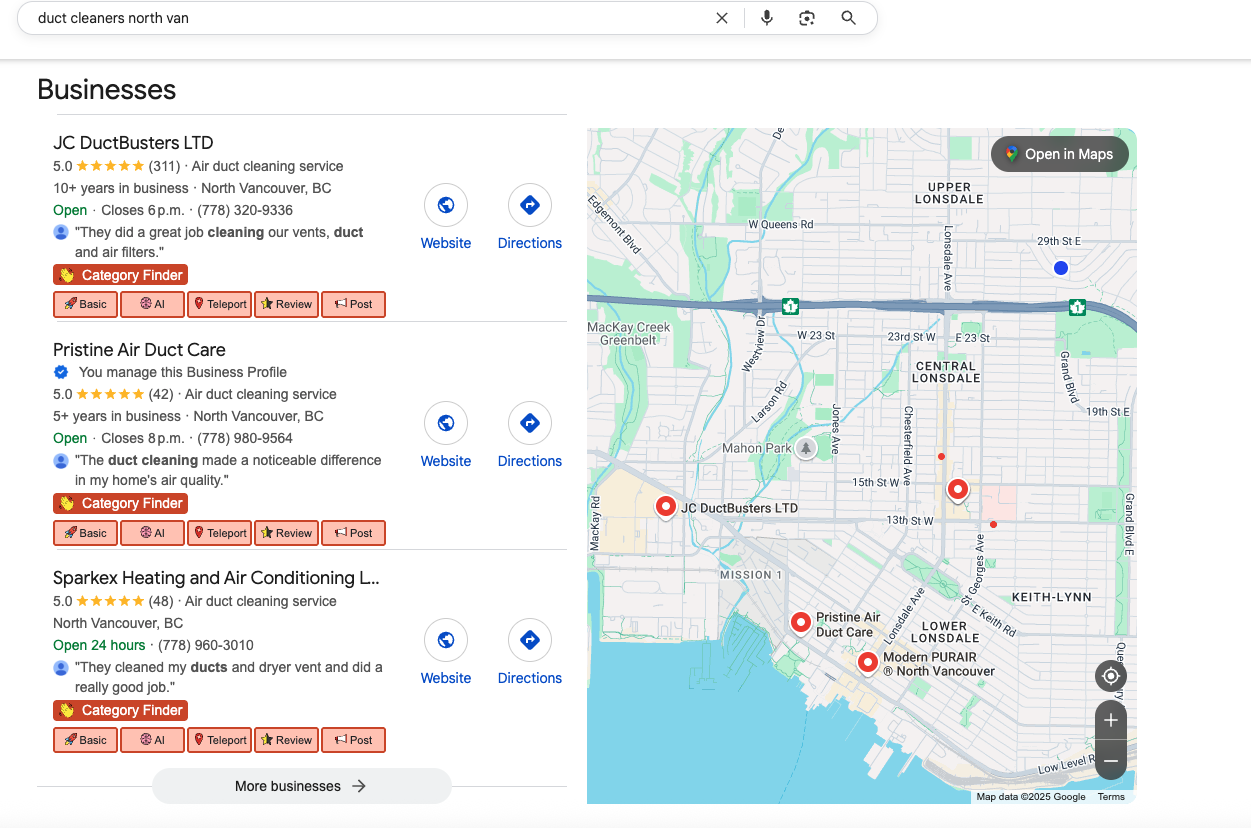The image size is (1251, 828).
Task: Click the Mahon Park marker on the map
Action: coord(806,448)
